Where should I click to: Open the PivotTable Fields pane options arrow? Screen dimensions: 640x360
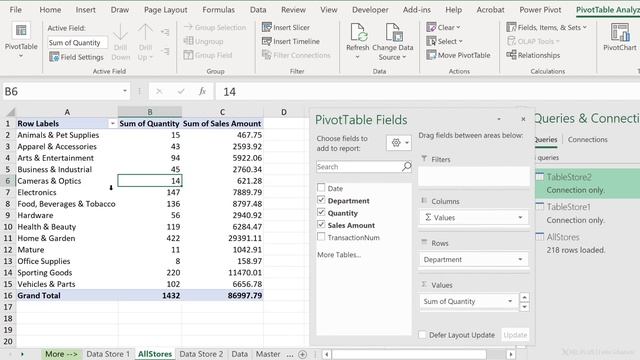(x=499, y=119)
